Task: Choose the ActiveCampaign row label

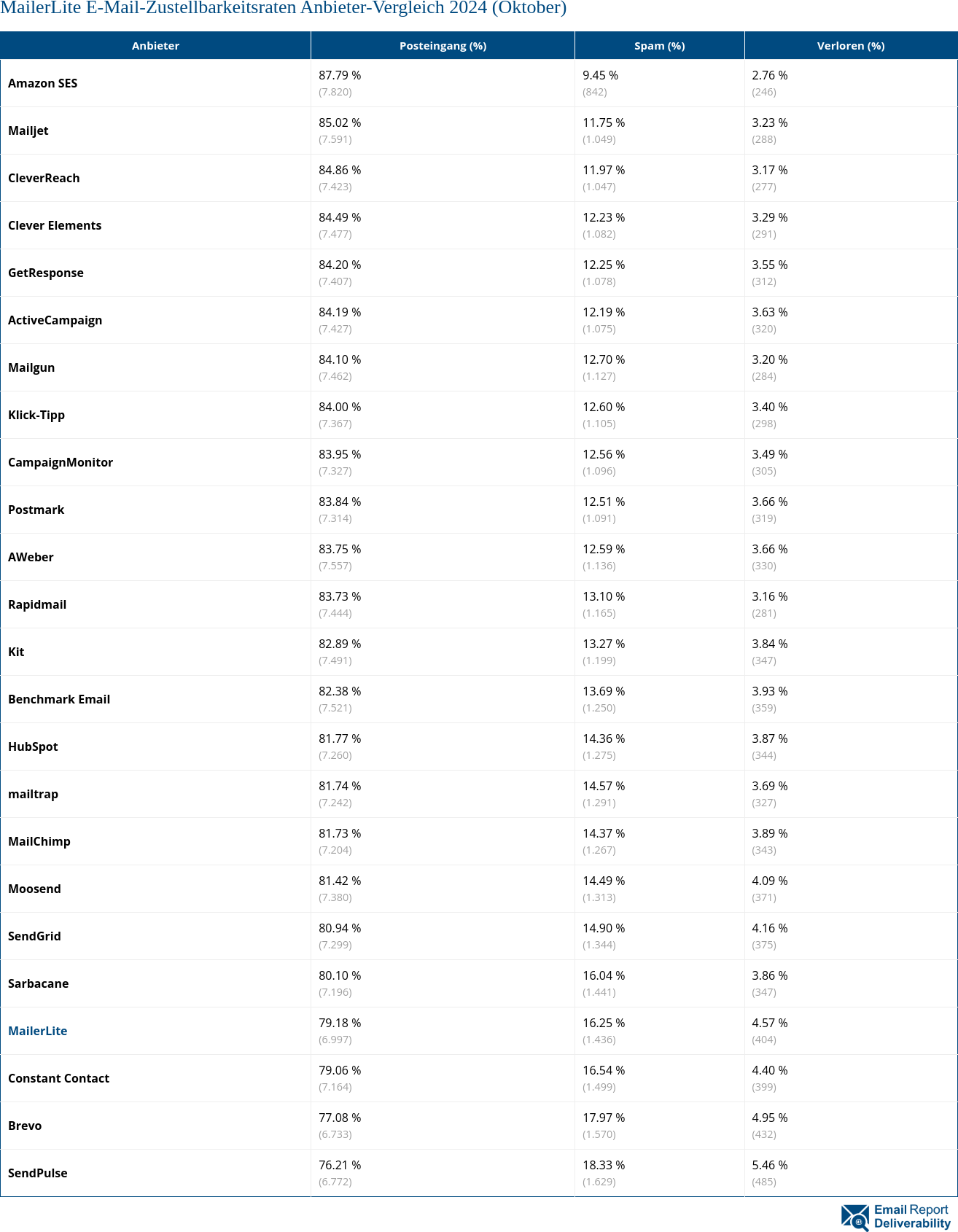Action: tap(55, 320)
